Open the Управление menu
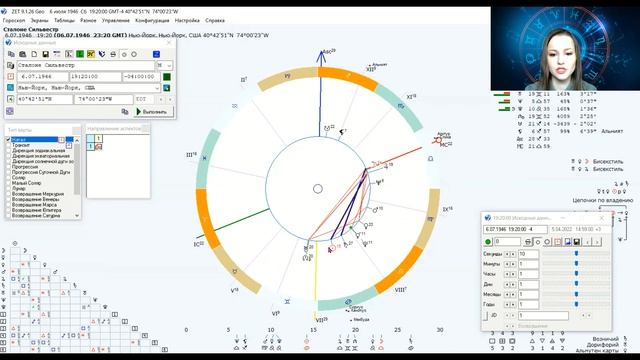 (116, 20)
